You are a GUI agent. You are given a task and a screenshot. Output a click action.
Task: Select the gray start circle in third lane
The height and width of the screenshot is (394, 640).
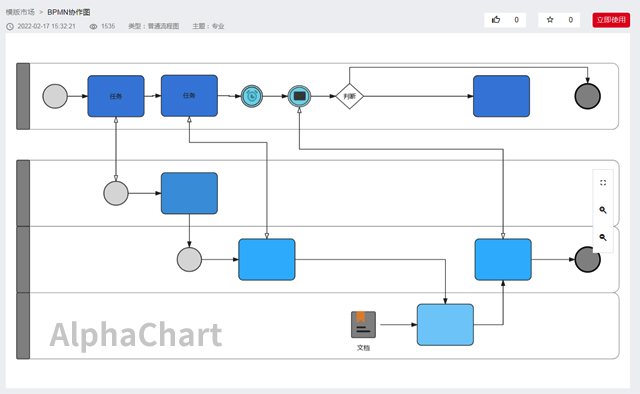click(x=189, y=259)
